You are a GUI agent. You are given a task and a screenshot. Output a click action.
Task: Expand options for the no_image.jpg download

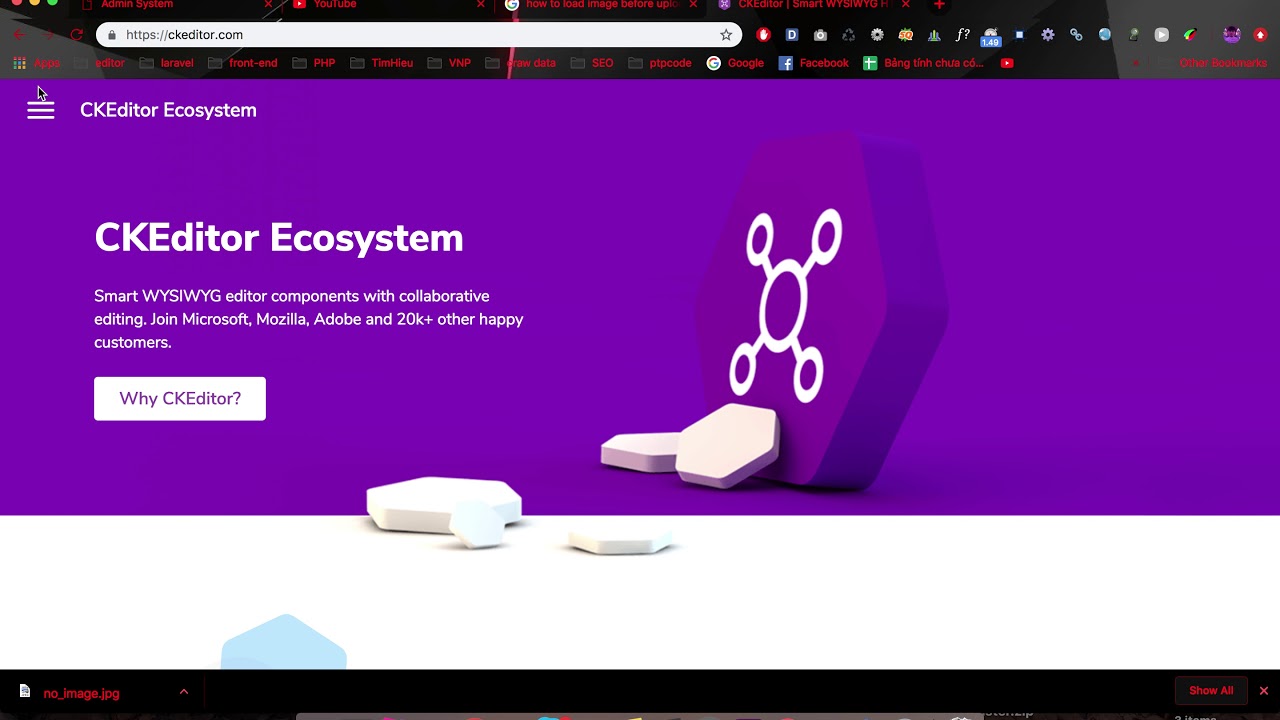184,691
